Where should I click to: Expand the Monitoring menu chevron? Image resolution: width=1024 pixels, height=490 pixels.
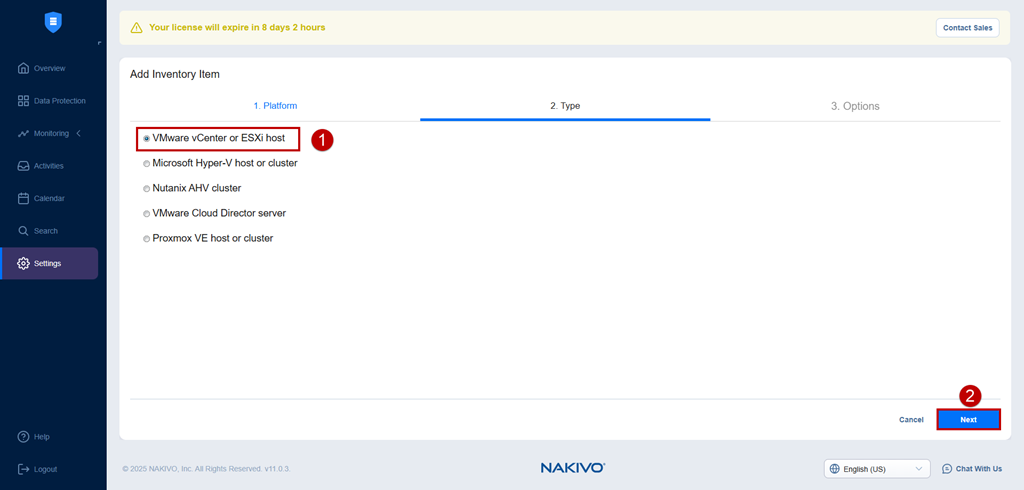point(79,133)
